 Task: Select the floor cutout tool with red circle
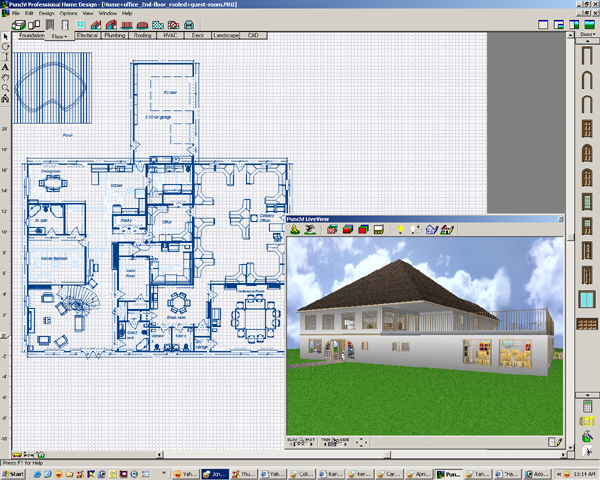173,25
